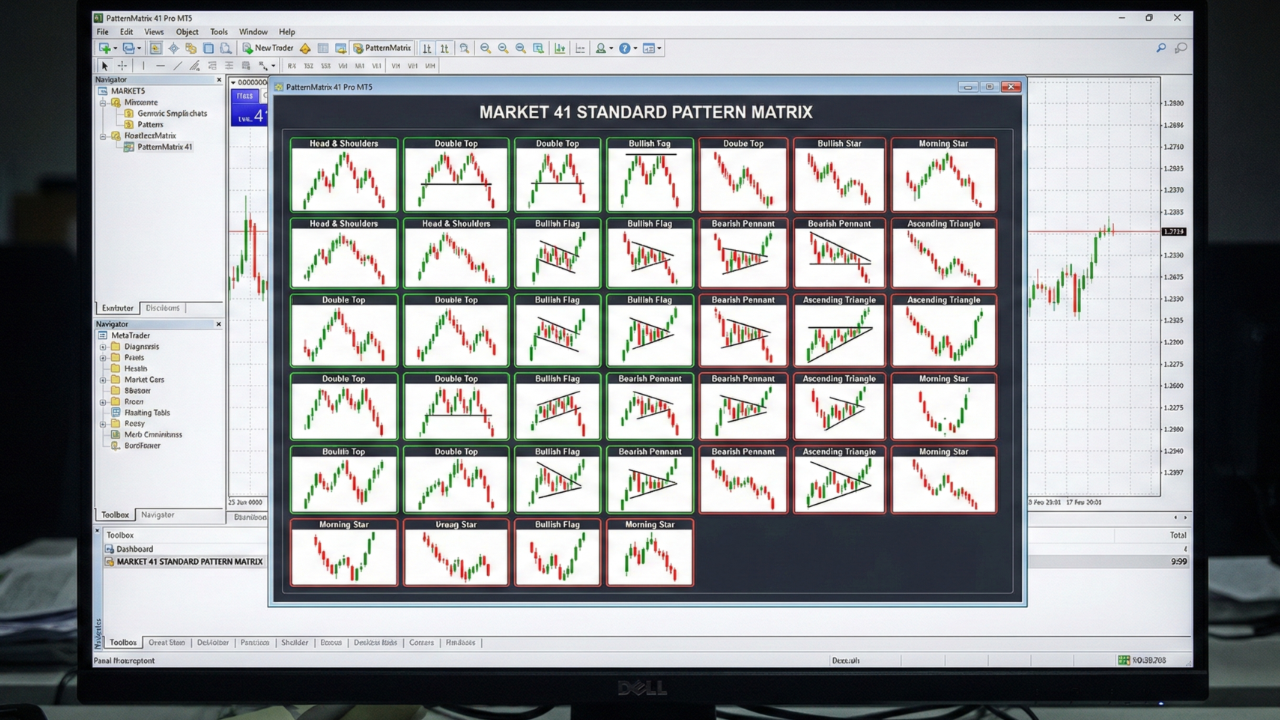This screenshot has height=720, width=1280.
Task: Close the MetaTrader Navigator panel with its X
Action: pos(219,324)
